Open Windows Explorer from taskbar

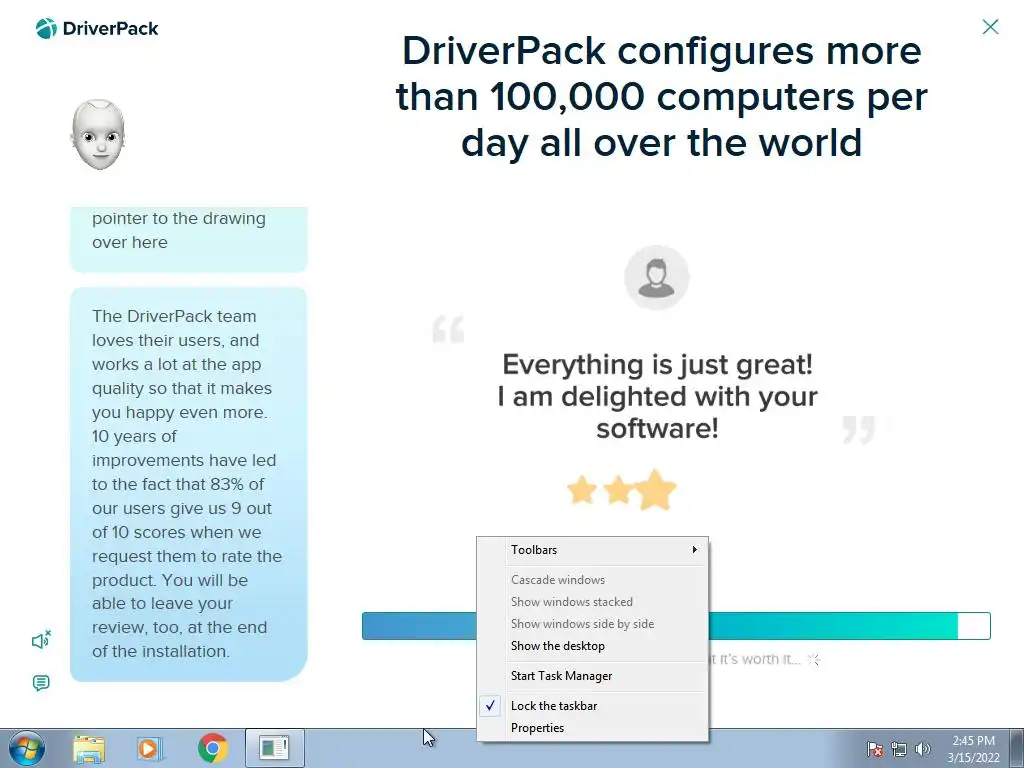tap(89, 748)
